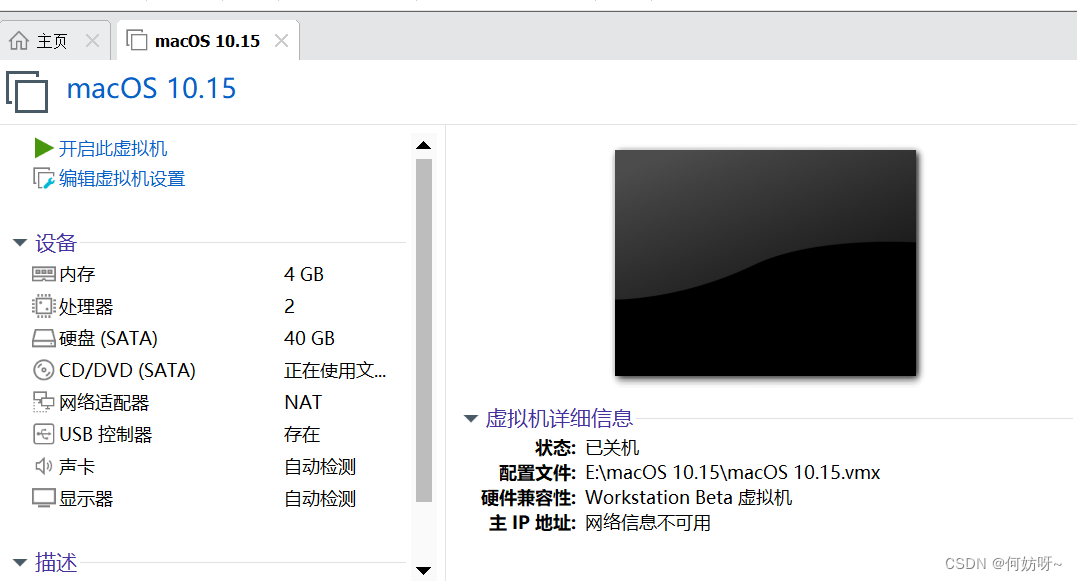Close the 主页 tab
The width and height of the screenshot is (1077, 581).
click(x=92, y=41)
